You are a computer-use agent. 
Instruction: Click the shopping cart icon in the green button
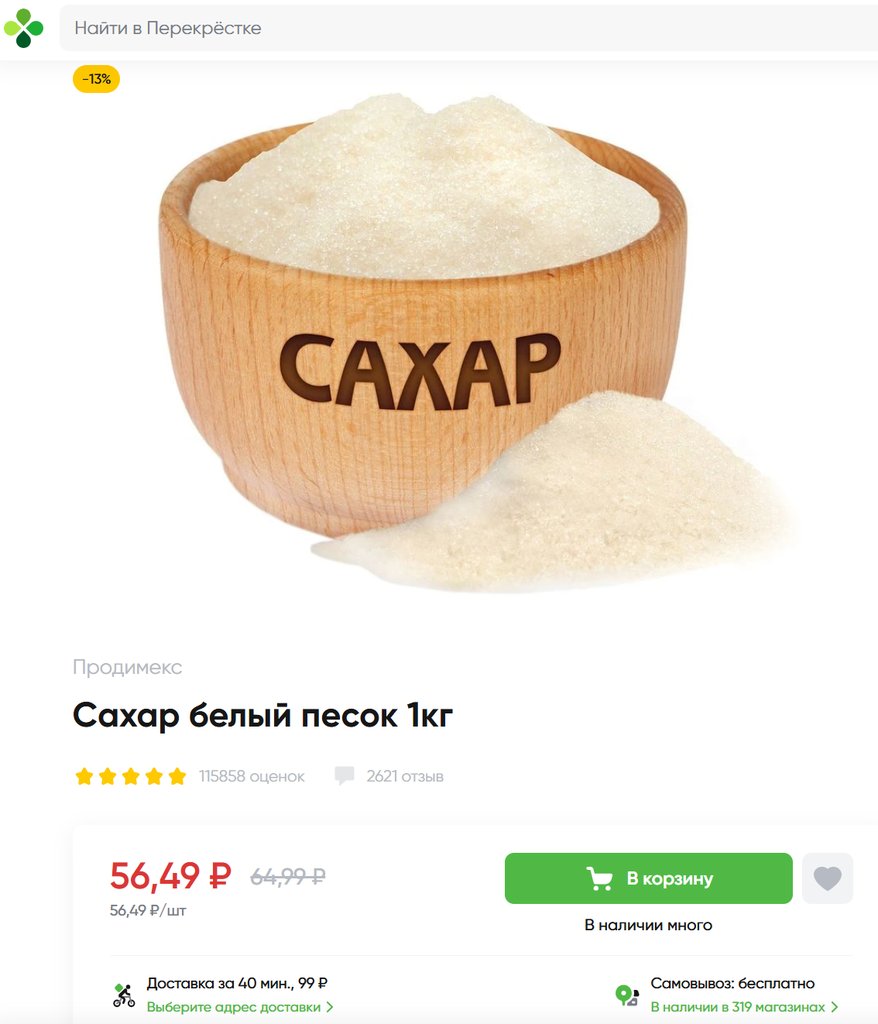point(600,878)
